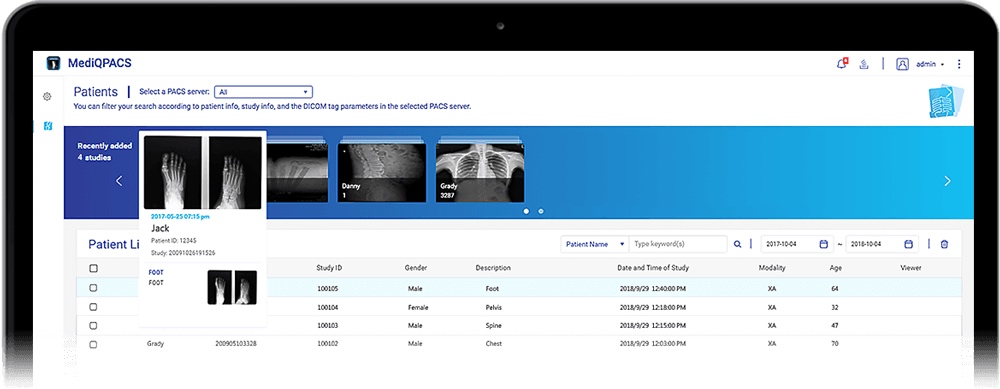1000x389 pixels.
Task: Click date 2018/9/29 12:03:00 PM
Action: pyautogui.click(x=653, y=344)
